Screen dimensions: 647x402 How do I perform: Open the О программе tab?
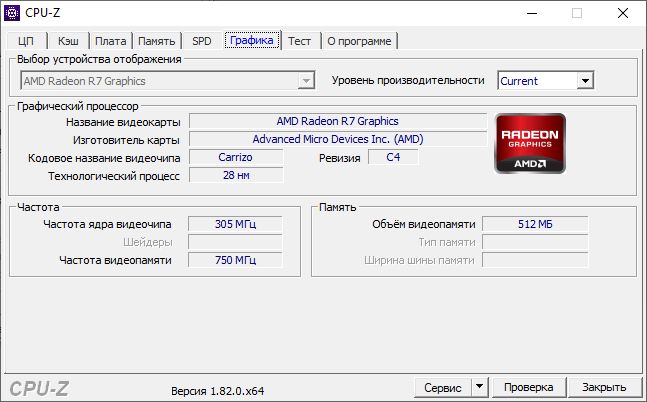(359, 41)
